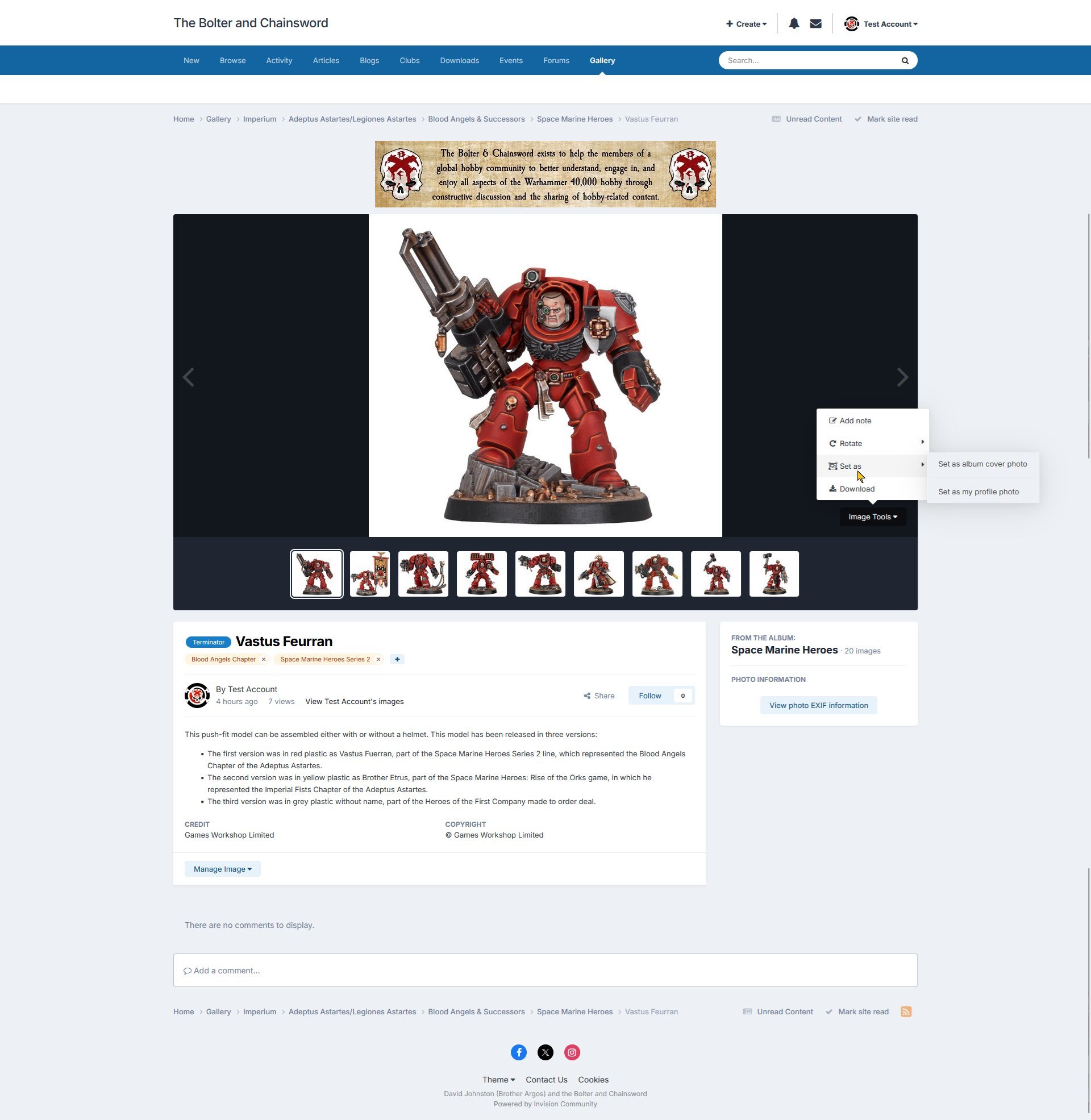
Task: Open the Instagram social icon
Action: coord(572,1052)
